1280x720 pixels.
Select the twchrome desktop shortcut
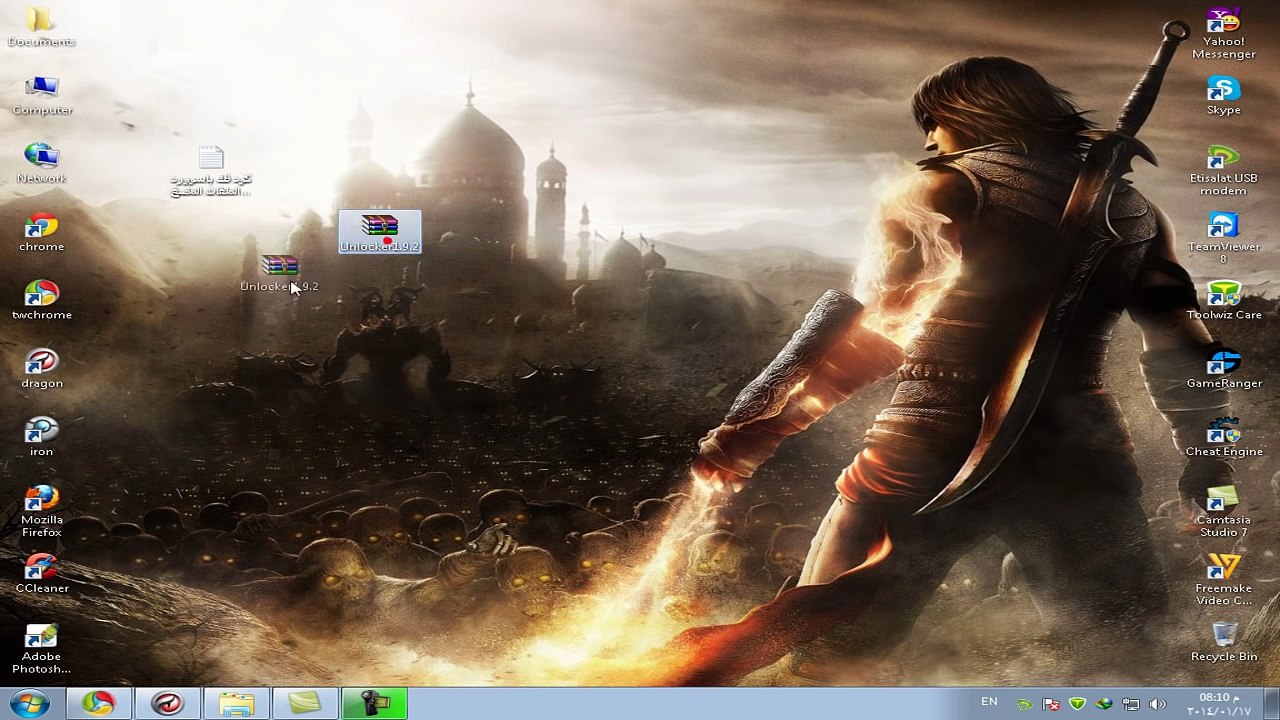click(x=41, y=300)
